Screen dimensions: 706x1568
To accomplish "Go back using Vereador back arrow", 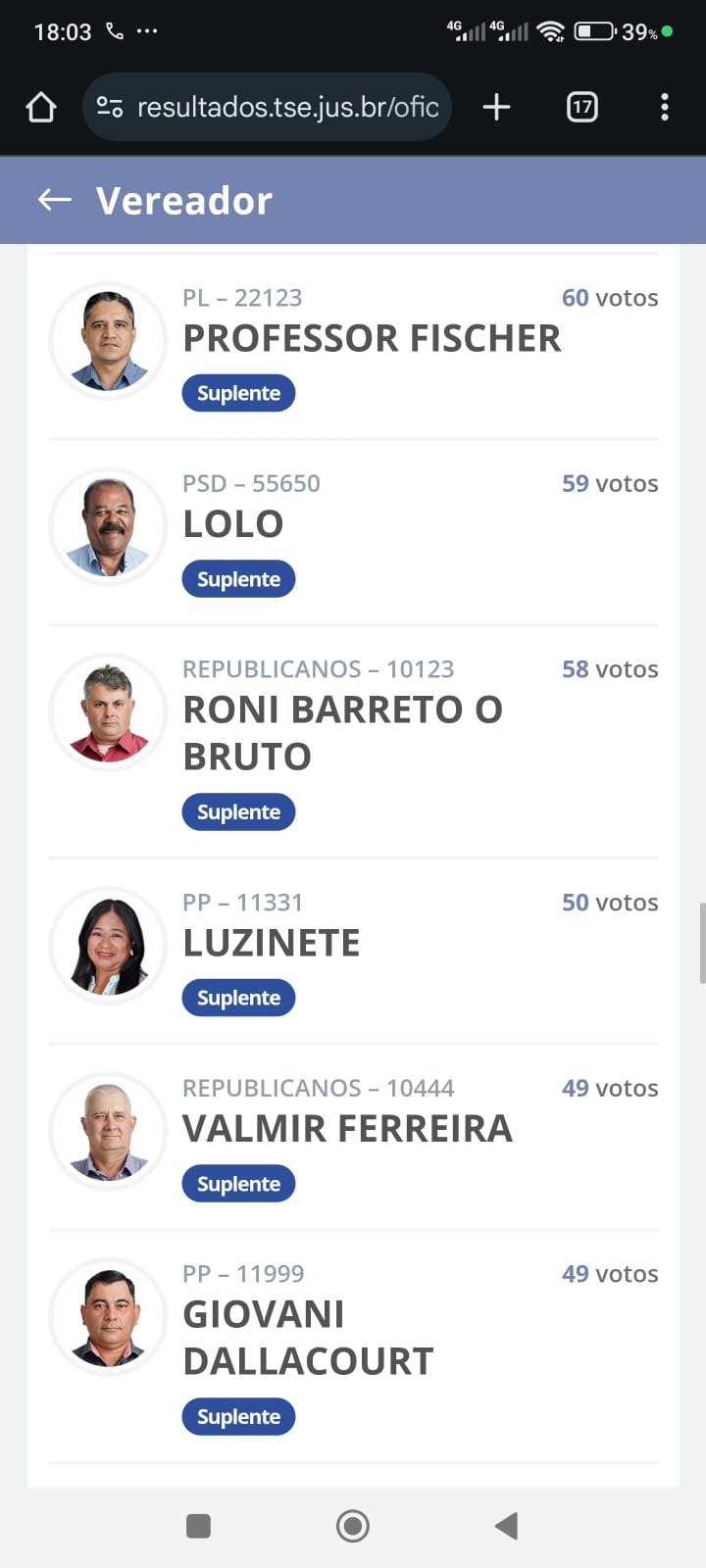I will (55, 201).
